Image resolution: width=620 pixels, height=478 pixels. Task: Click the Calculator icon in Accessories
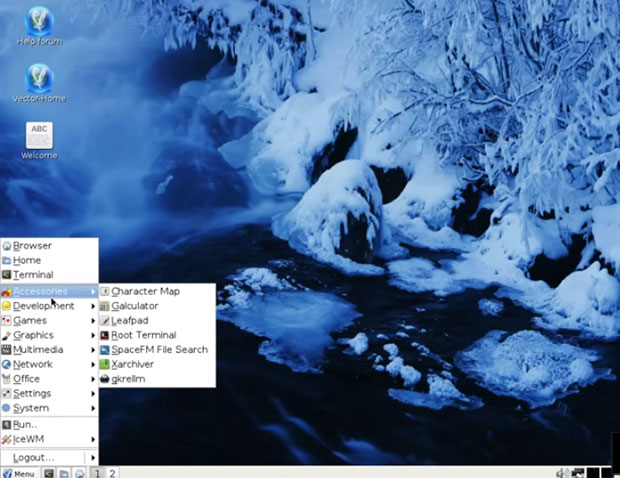point(104,306)
